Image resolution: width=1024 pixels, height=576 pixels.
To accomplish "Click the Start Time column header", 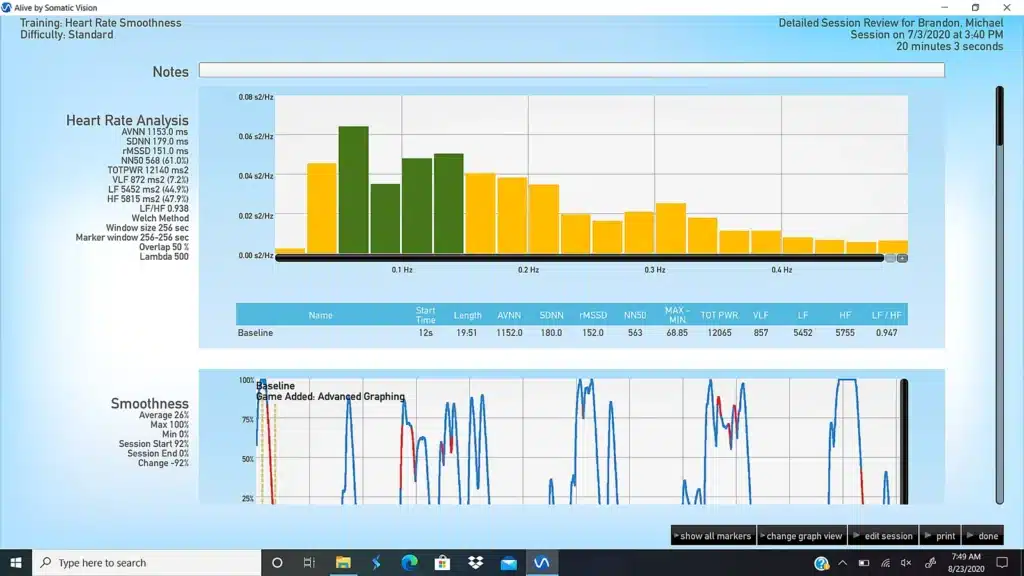I will (425, 315).
